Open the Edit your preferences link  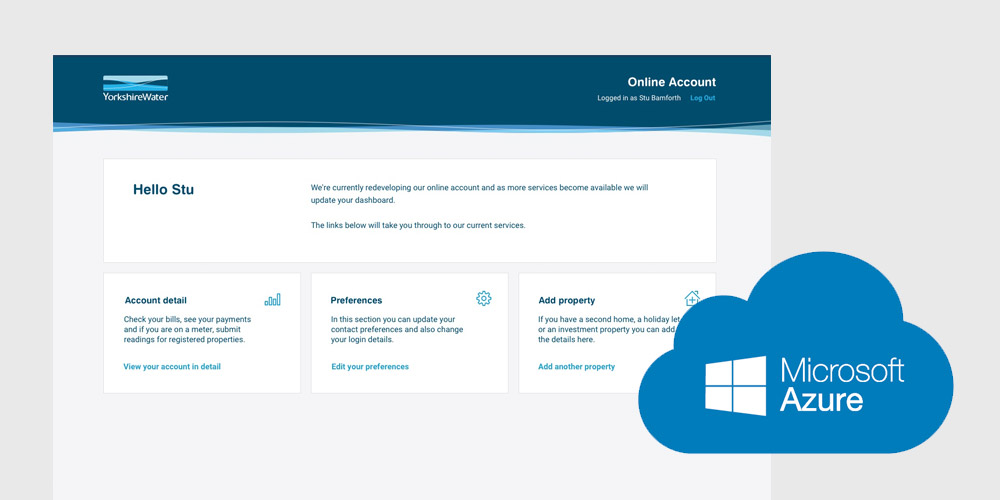370,367
